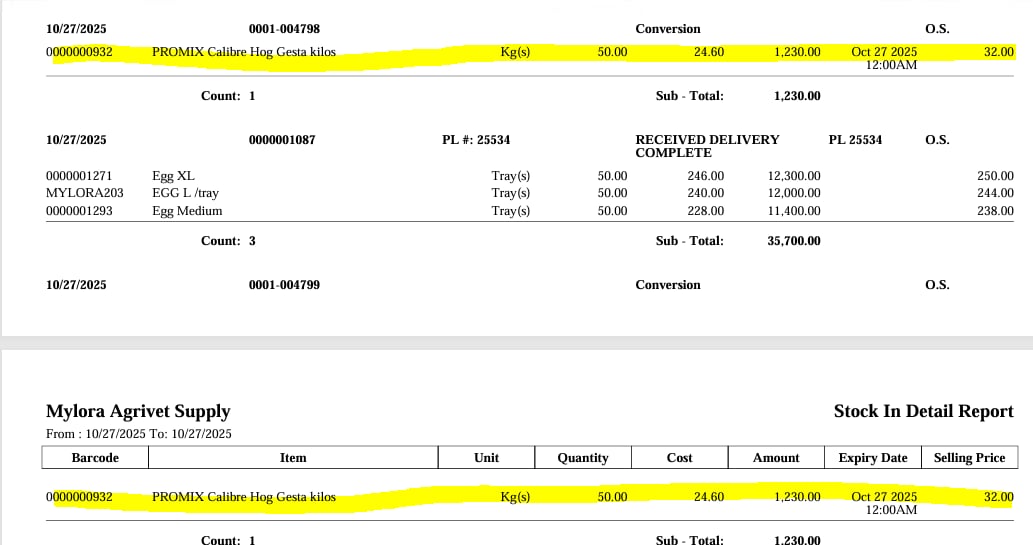
Task: Select the Unit column header
Action: [486, 458]
